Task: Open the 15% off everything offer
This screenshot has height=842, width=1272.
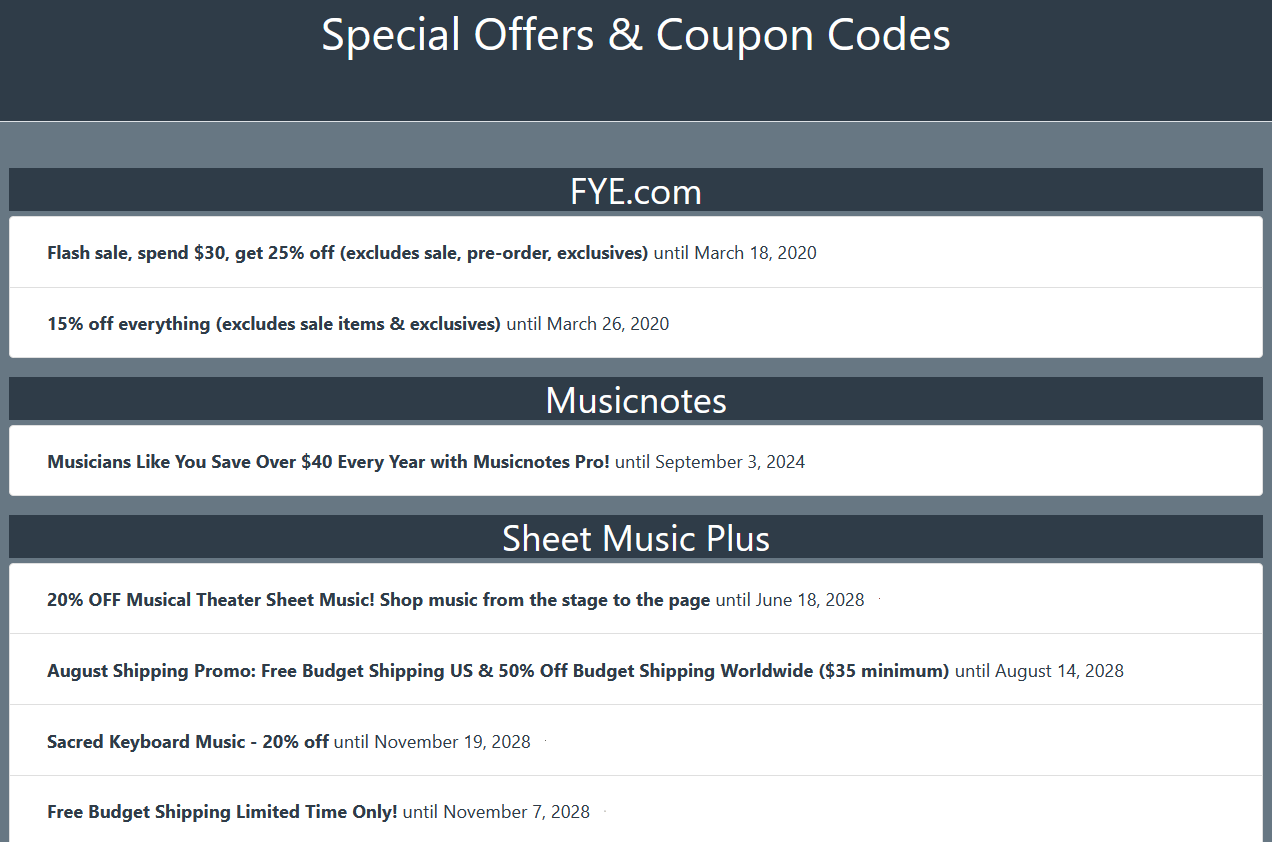Action: (x=273, y=324)
